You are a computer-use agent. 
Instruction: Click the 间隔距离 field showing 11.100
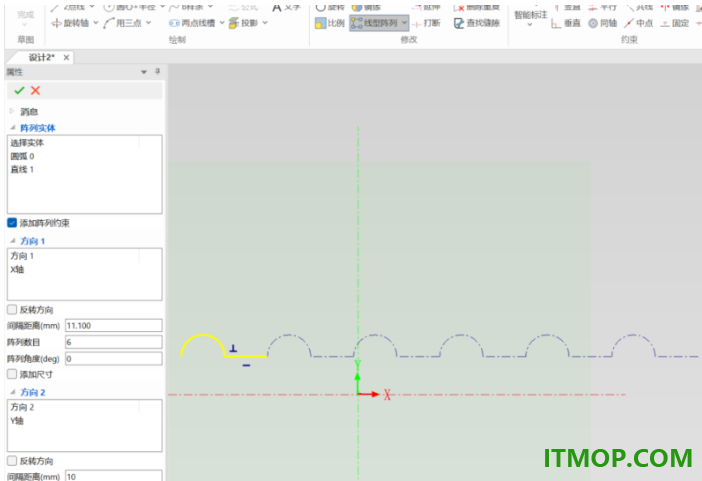[114, 326]
